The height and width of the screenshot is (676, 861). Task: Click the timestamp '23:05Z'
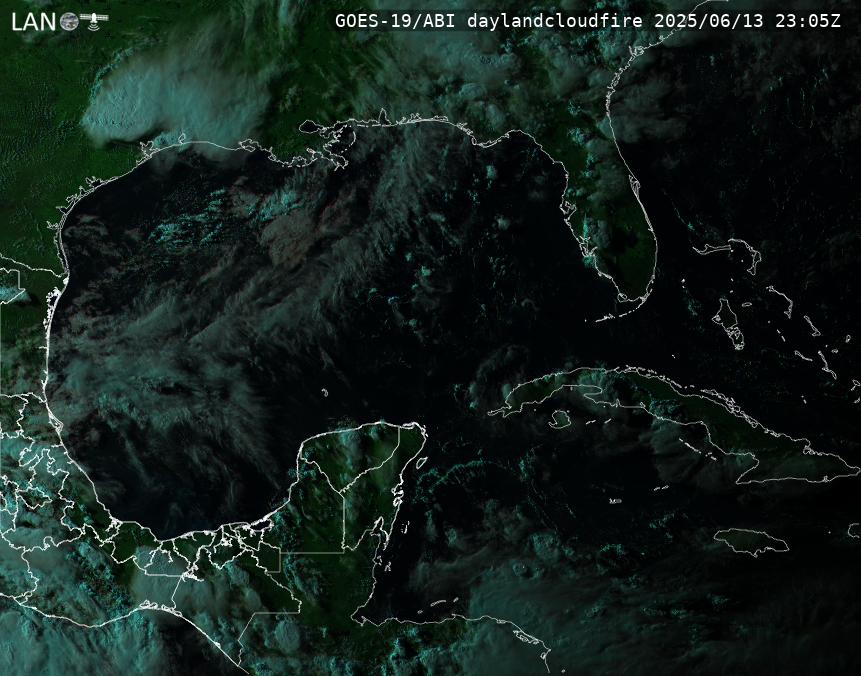tap(808, 21)
